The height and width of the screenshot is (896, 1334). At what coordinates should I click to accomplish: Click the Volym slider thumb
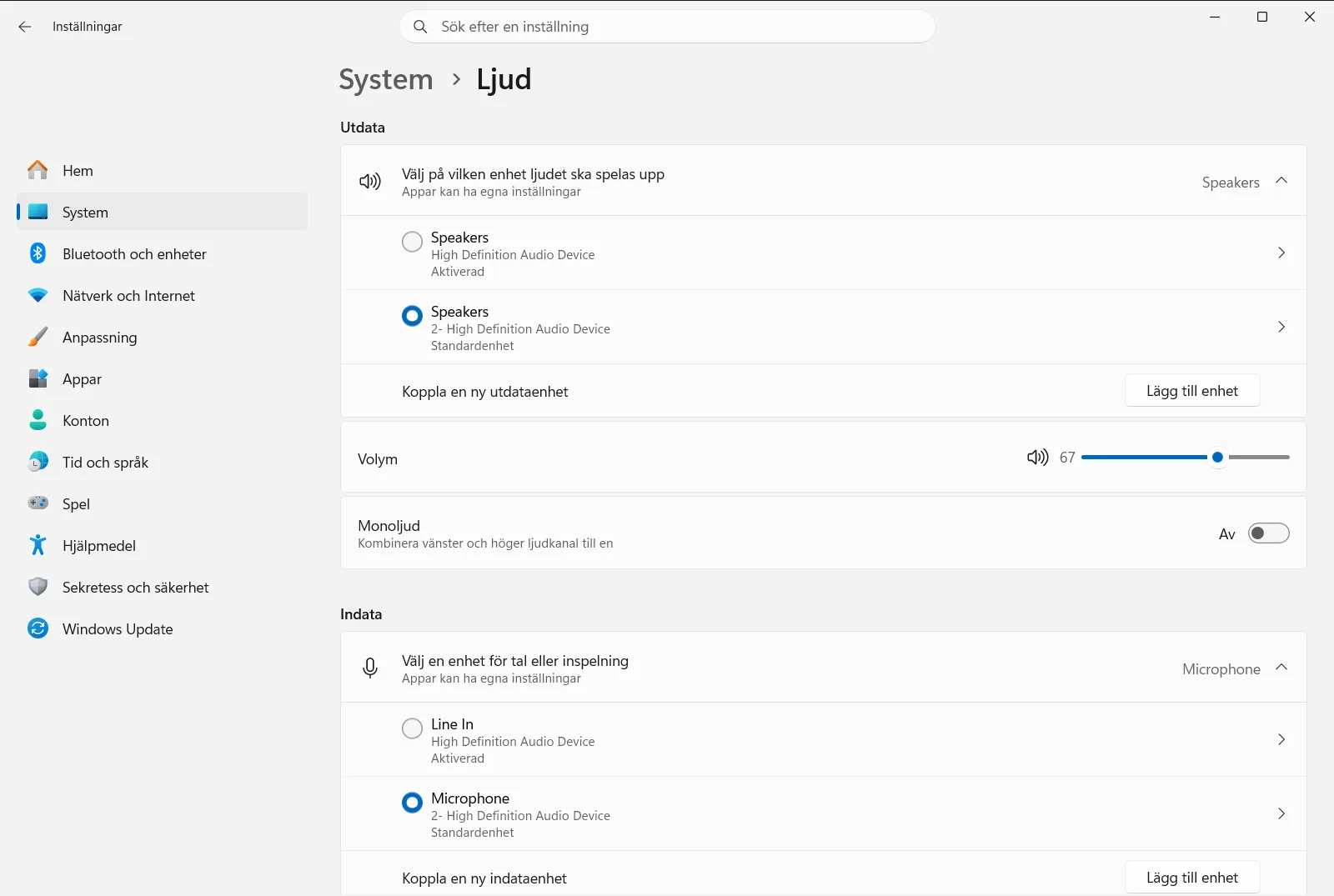point(1217,457)
